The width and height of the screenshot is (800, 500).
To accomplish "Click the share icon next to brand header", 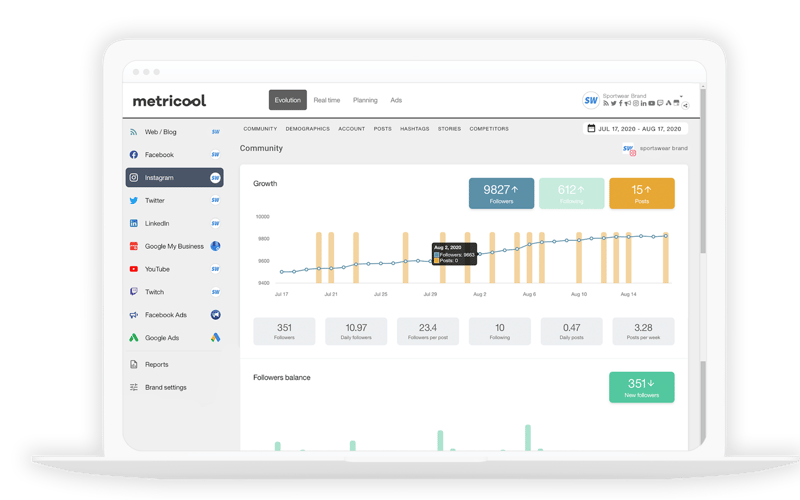I will tap(685, 106).
